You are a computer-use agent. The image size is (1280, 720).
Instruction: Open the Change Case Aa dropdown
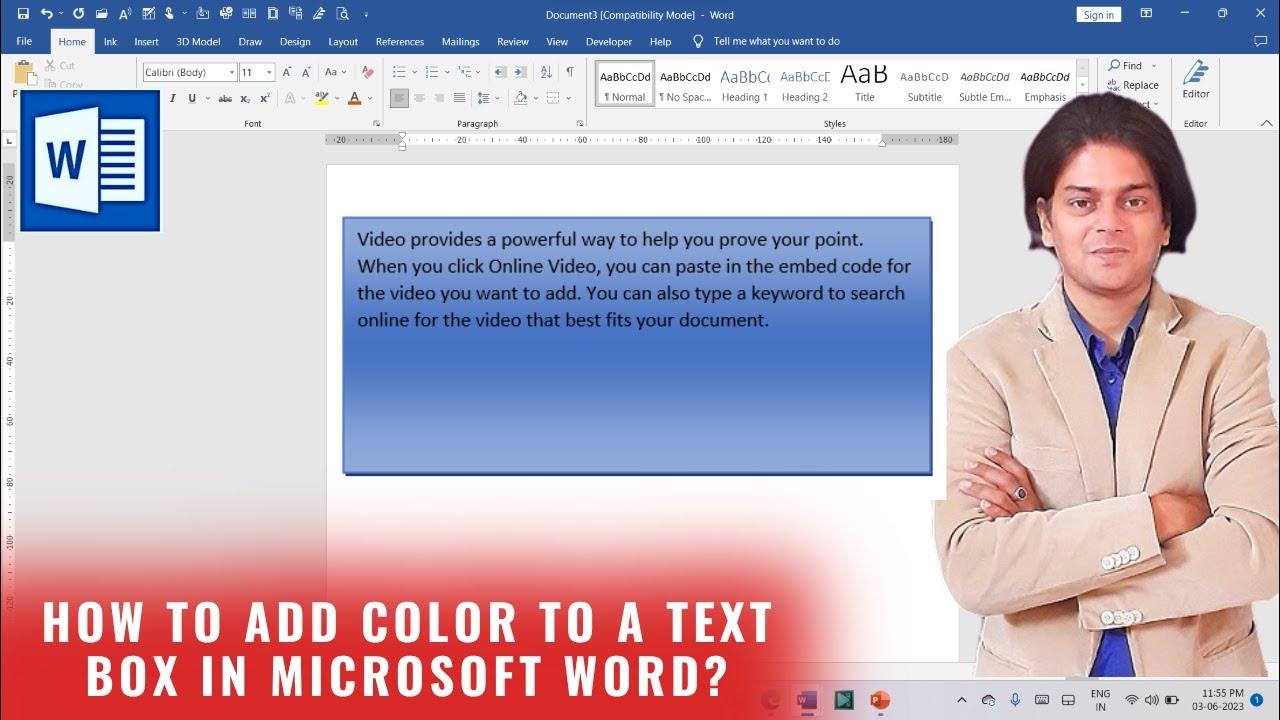335,72
